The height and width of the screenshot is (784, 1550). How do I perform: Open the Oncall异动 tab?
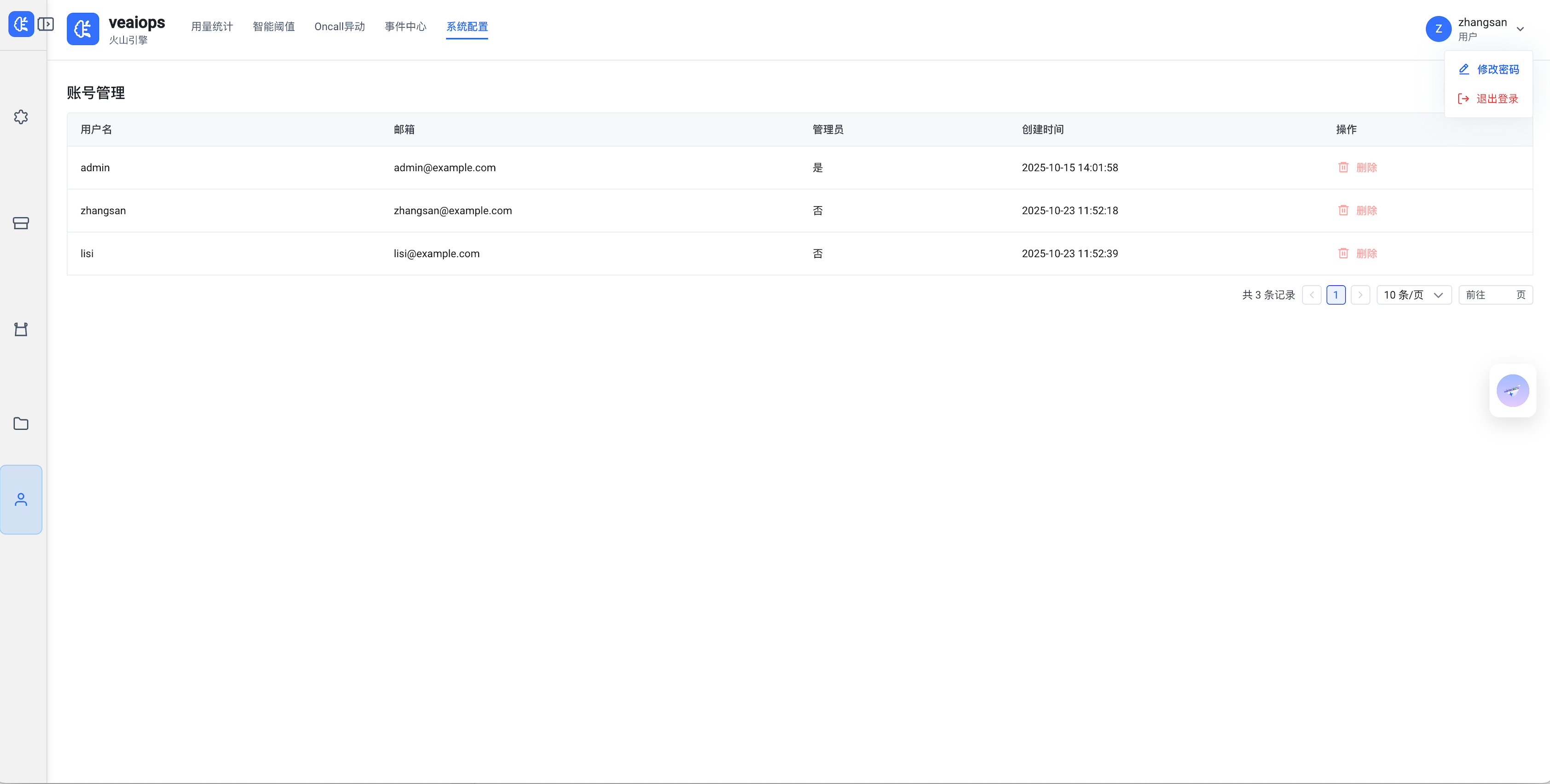339,27
